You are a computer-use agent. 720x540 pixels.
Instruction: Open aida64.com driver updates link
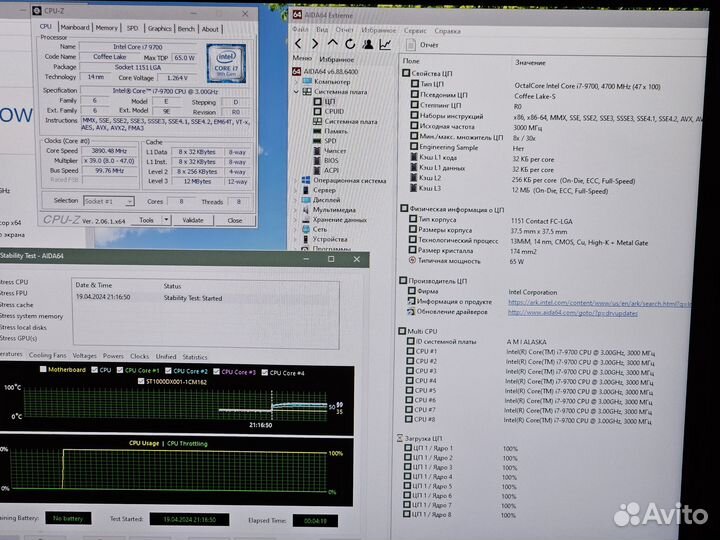pos(573,313)
